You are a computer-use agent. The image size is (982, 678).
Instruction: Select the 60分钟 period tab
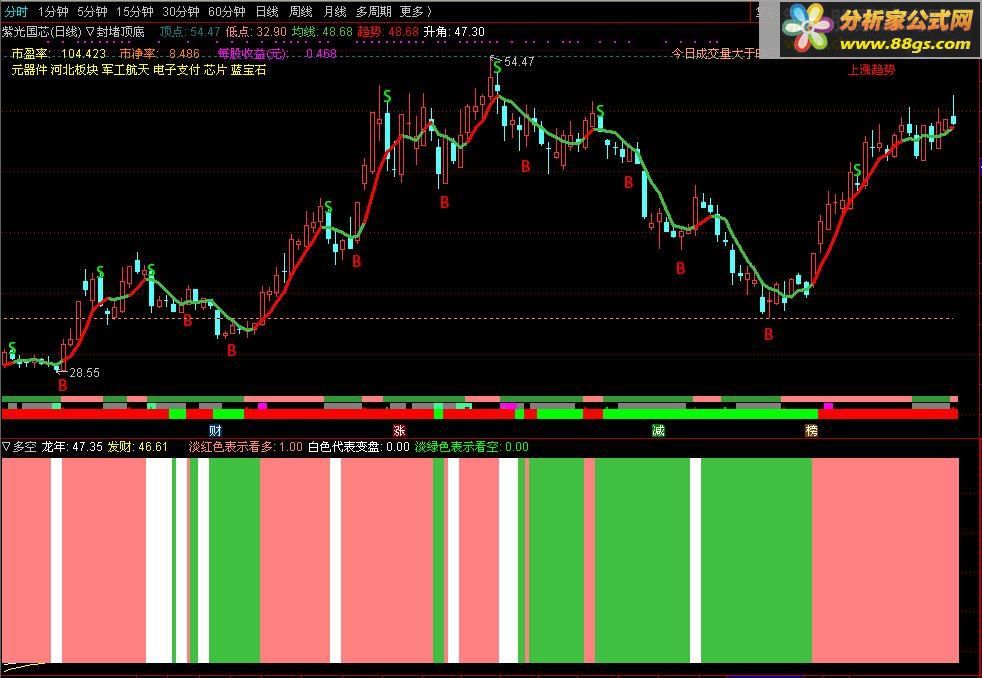227,11
